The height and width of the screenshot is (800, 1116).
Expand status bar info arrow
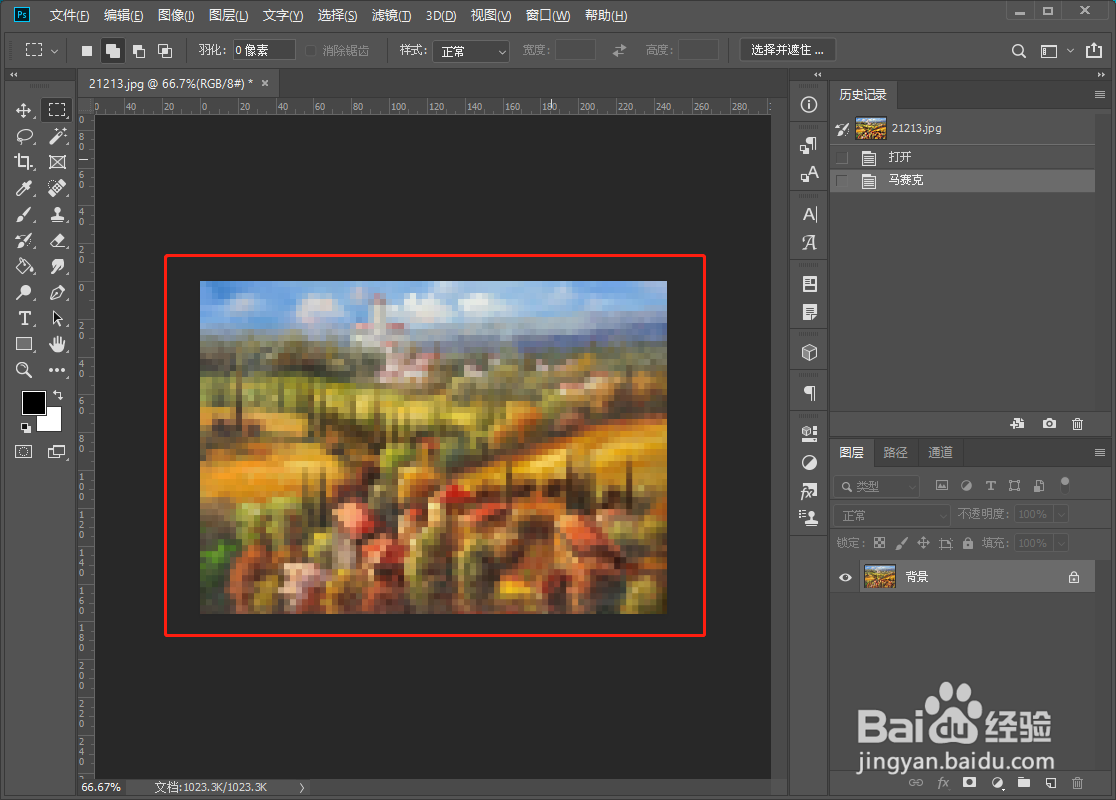[x=302, y=787]
